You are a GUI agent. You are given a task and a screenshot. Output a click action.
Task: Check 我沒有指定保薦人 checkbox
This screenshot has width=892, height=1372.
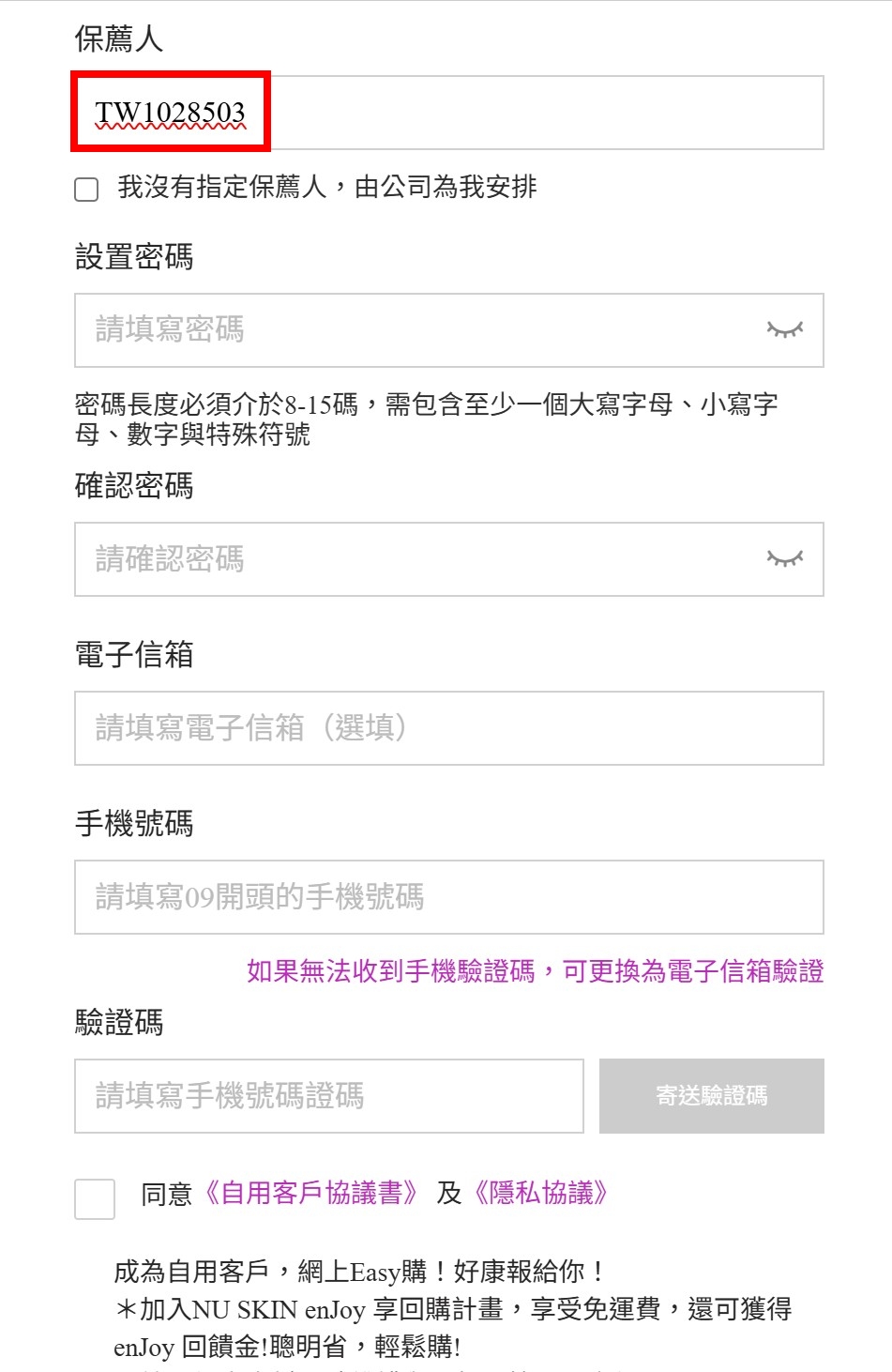tap(85, 190)
